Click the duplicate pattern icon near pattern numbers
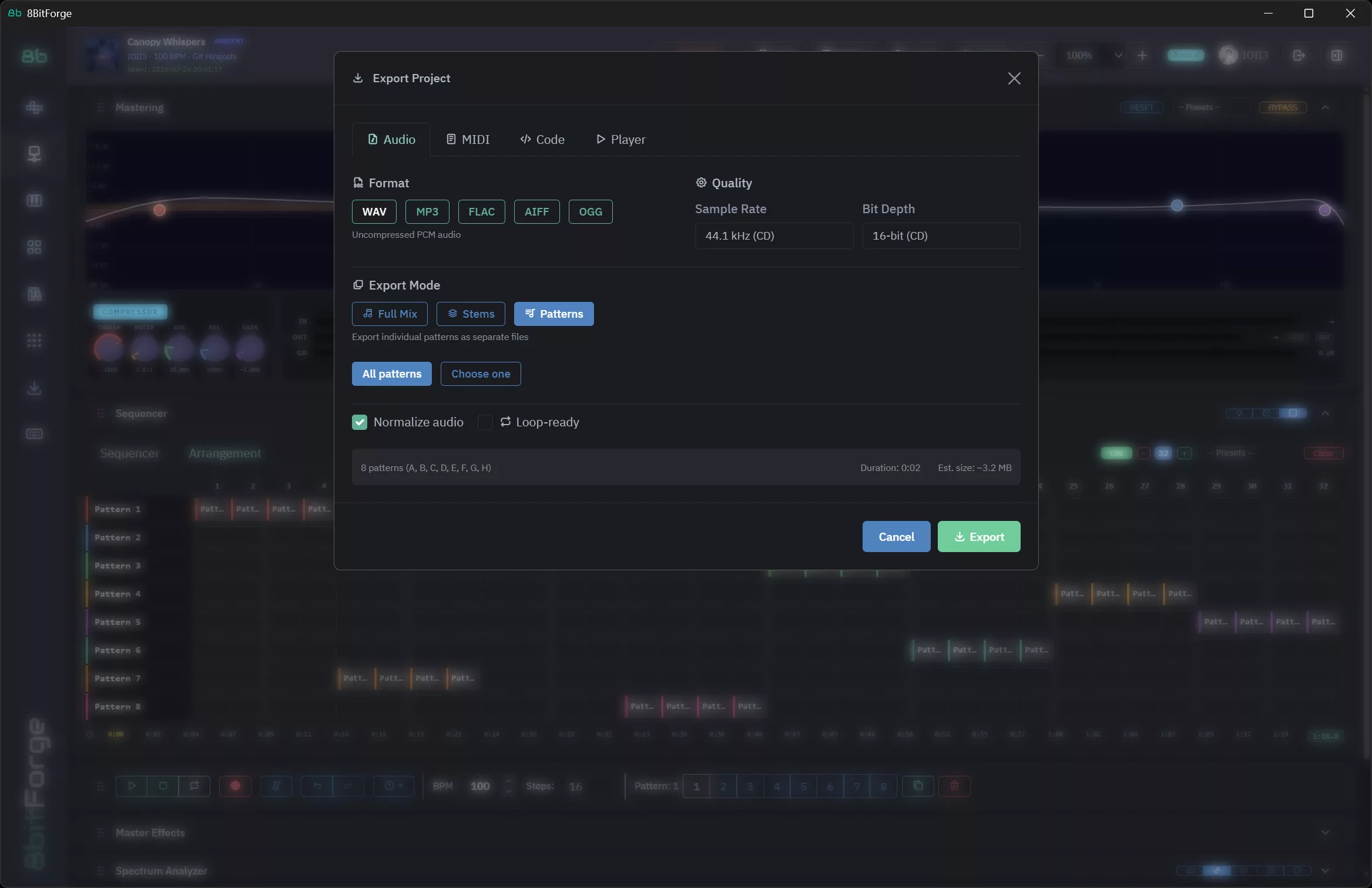The height and width of the screenshot is (888, 1372). 918,786
